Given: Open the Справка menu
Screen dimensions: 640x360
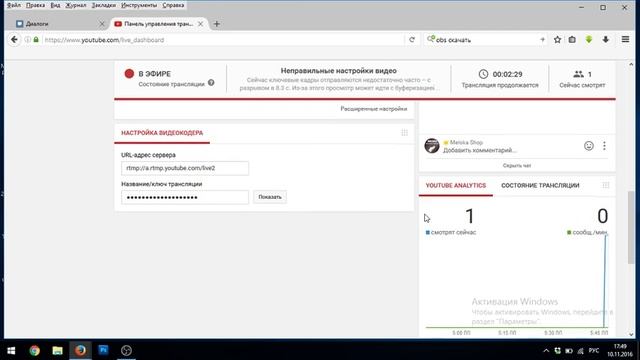Looking at the screenshot, I should pyautogui.click(x=173, y=5).
